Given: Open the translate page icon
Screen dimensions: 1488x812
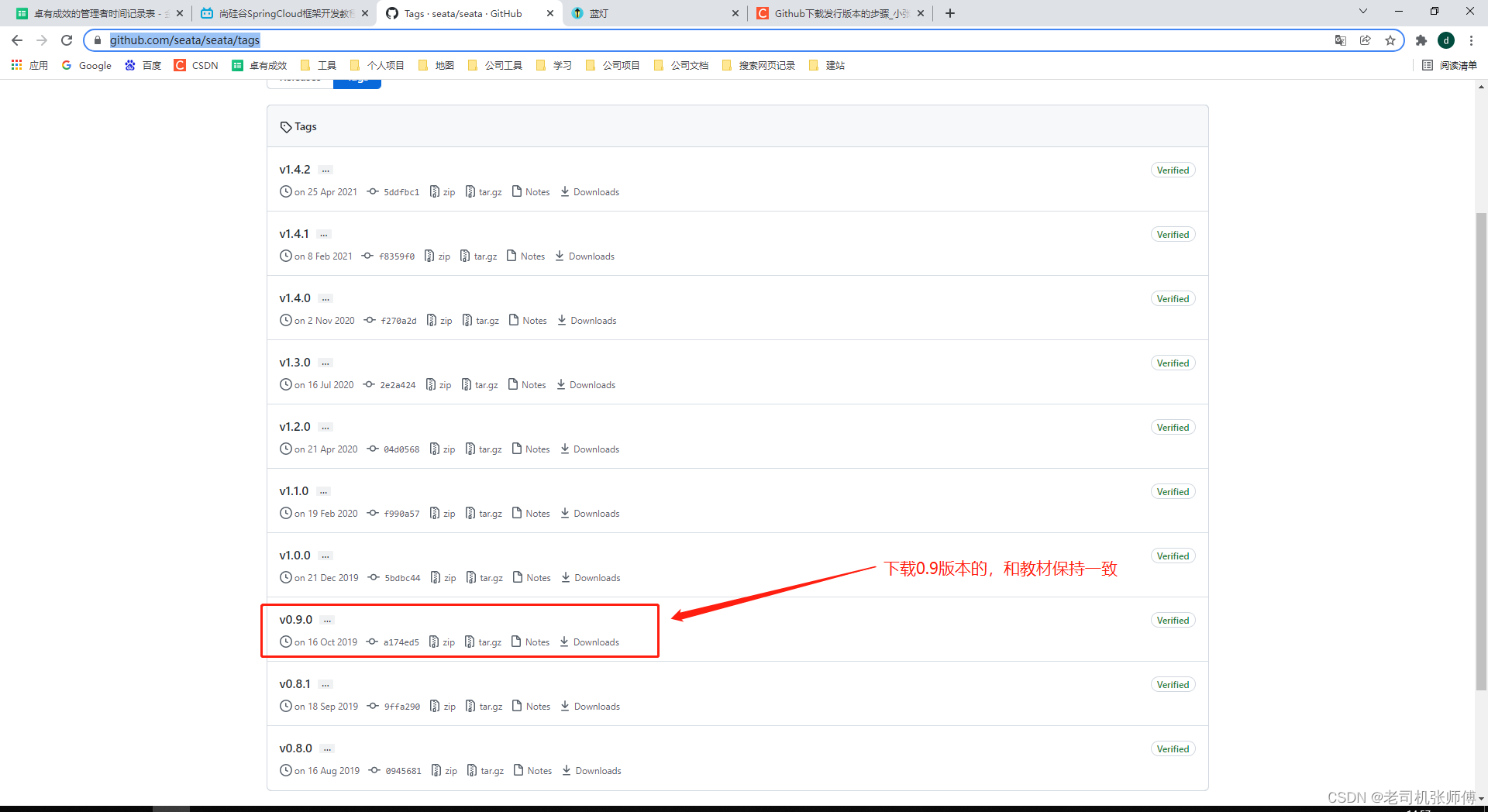Looking at the screenshot, I should (1341, 40).
